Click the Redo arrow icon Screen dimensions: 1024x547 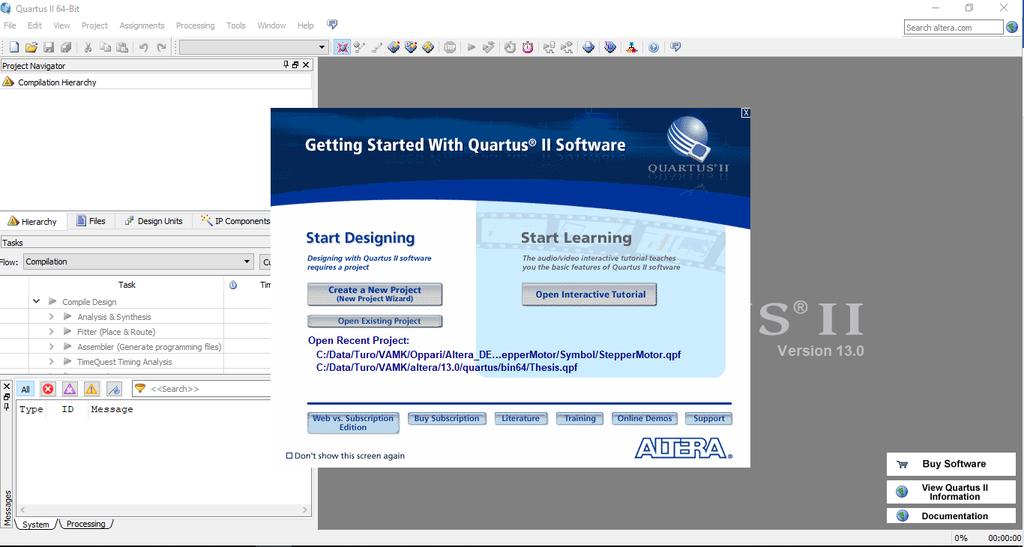tap(161, 47)
